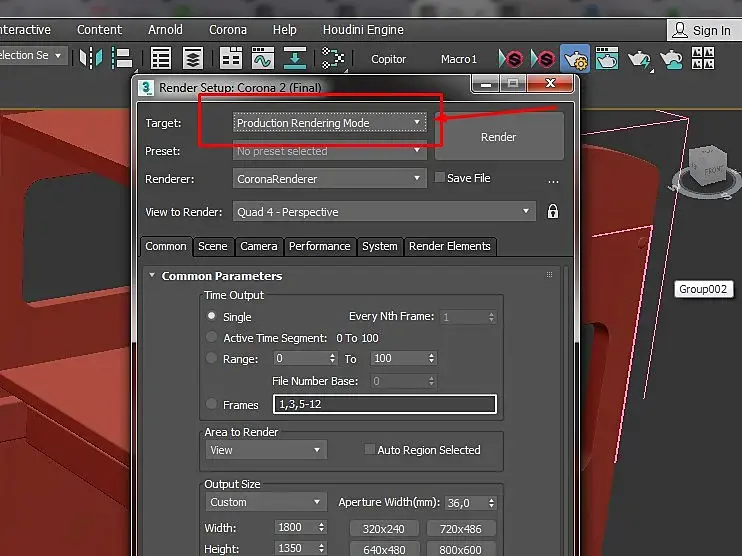
Task: Open the Arnold menu
Action: pos(165,30)
